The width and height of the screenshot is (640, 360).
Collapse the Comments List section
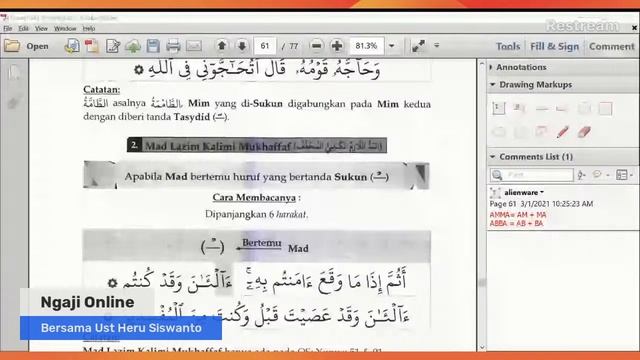coord(535,157)
